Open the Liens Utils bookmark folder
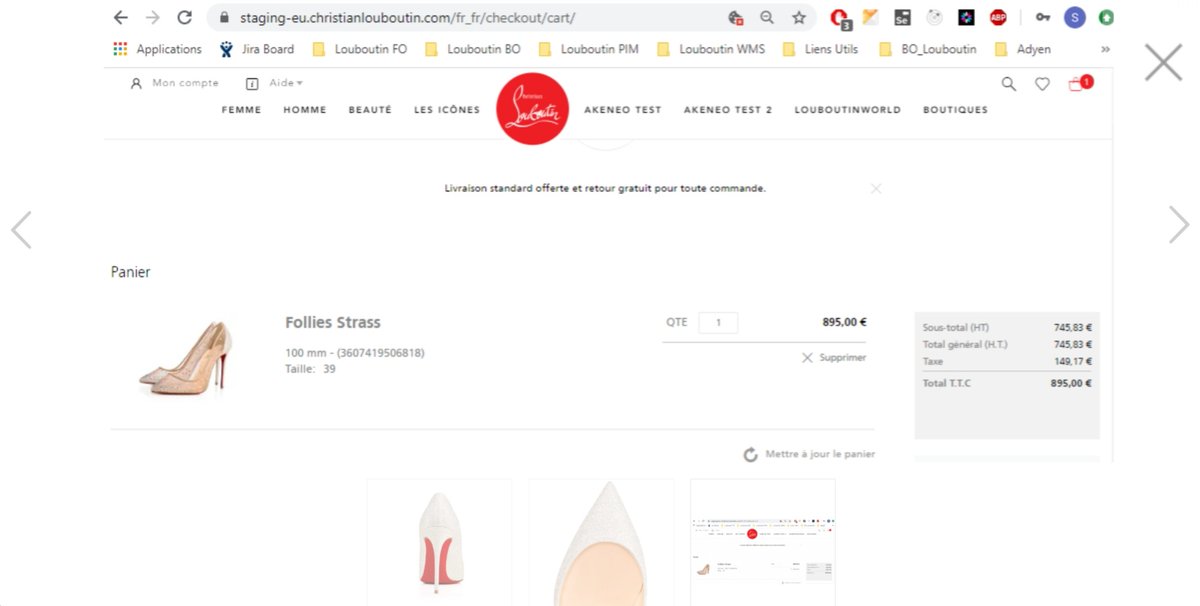The height and width of the screenshot is (606, 1200). point(821,49)
